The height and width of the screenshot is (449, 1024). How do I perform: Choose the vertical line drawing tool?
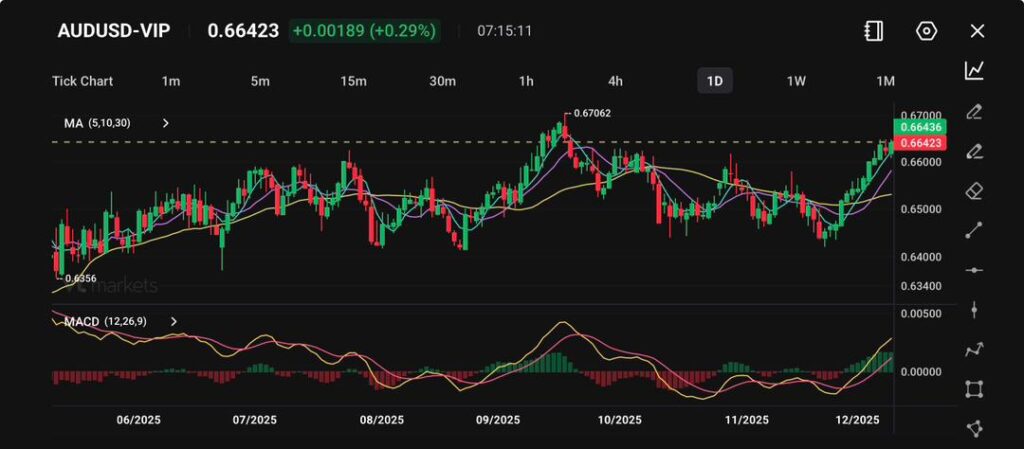[974, 310]
